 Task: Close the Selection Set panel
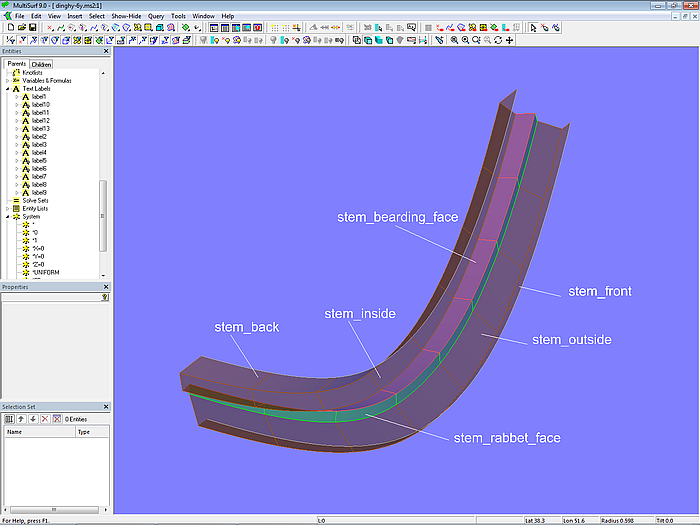[106, 407]
